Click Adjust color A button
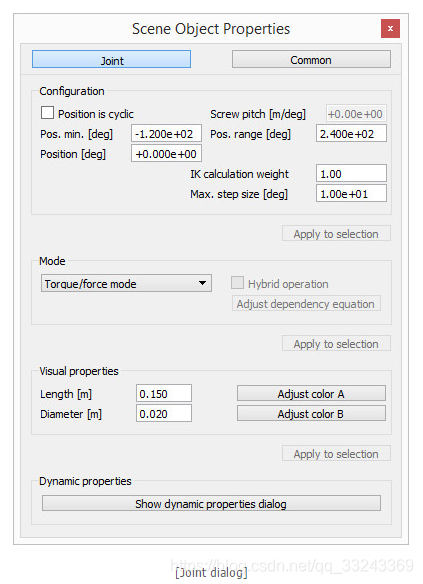Viewport: 423px width, 584px height. click(x=311, y=394)
